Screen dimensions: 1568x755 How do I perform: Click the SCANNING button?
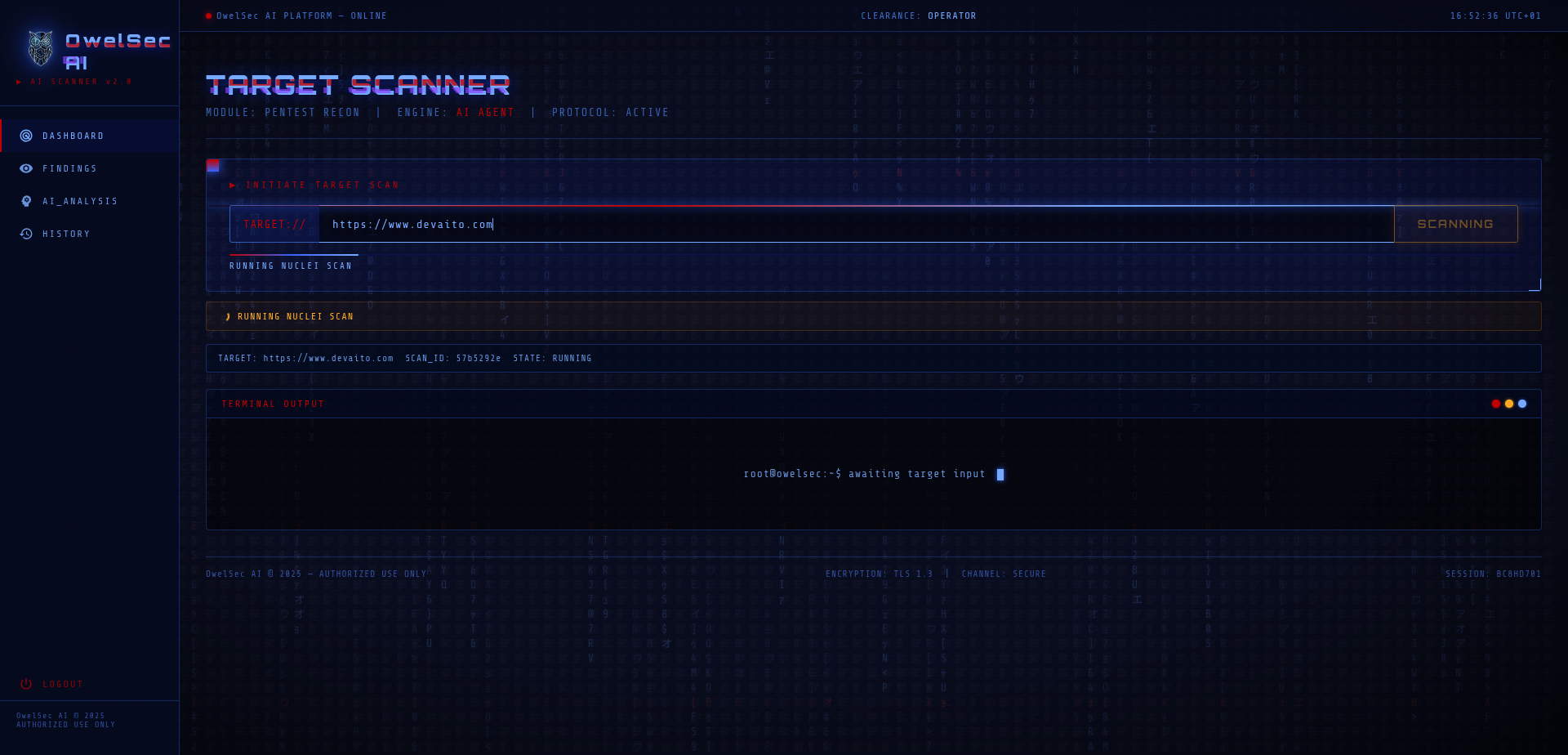pos(1455,224)
